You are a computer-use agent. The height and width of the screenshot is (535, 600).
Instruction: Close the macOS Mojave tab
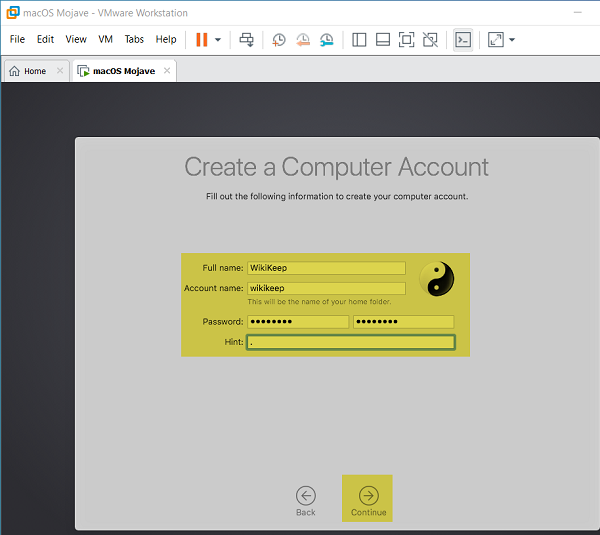click(x=167, y=71)
